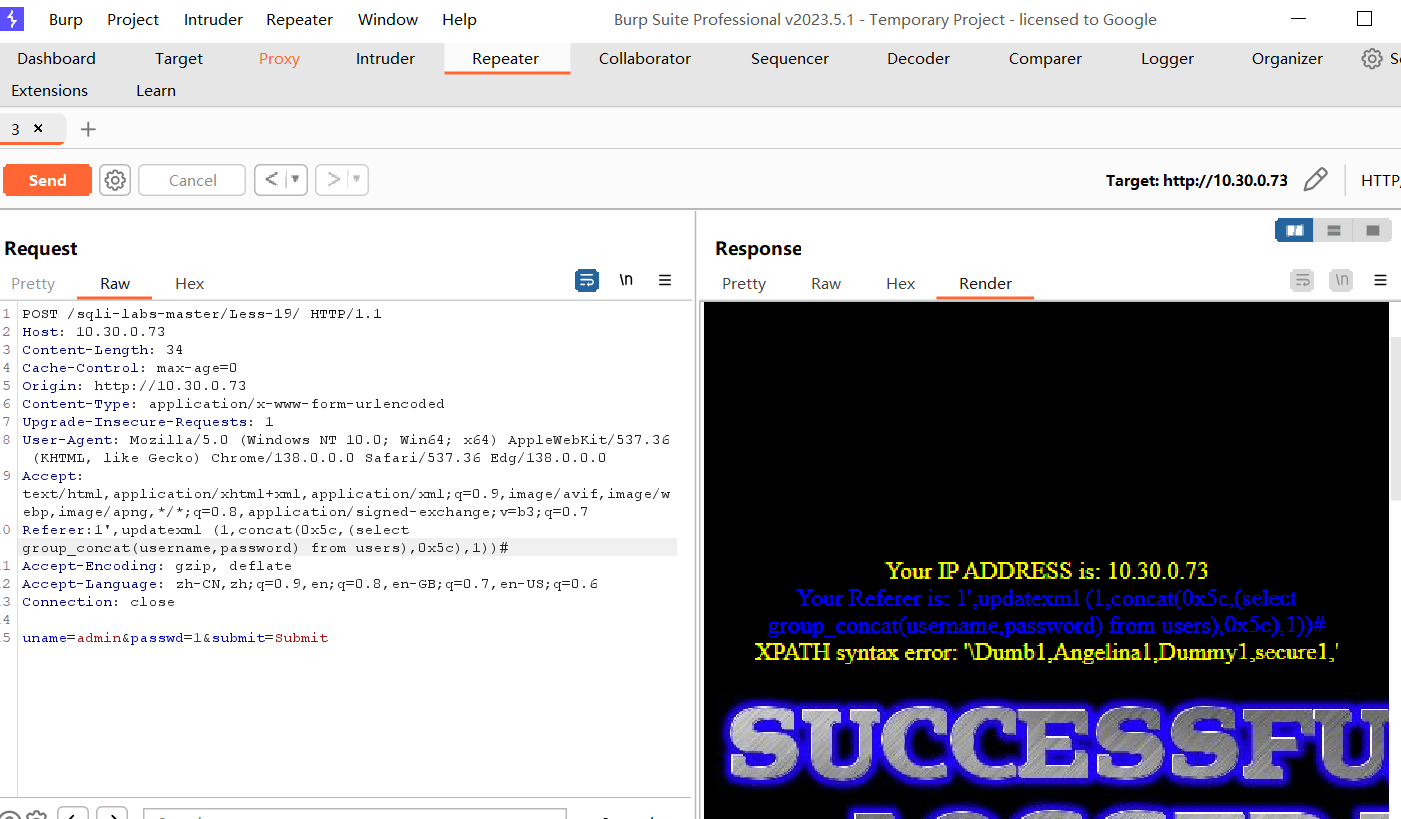Click the response panel vertical scrollbar
The width and height of the screenshot is (1401, 819).
(x=1395, y=420)
